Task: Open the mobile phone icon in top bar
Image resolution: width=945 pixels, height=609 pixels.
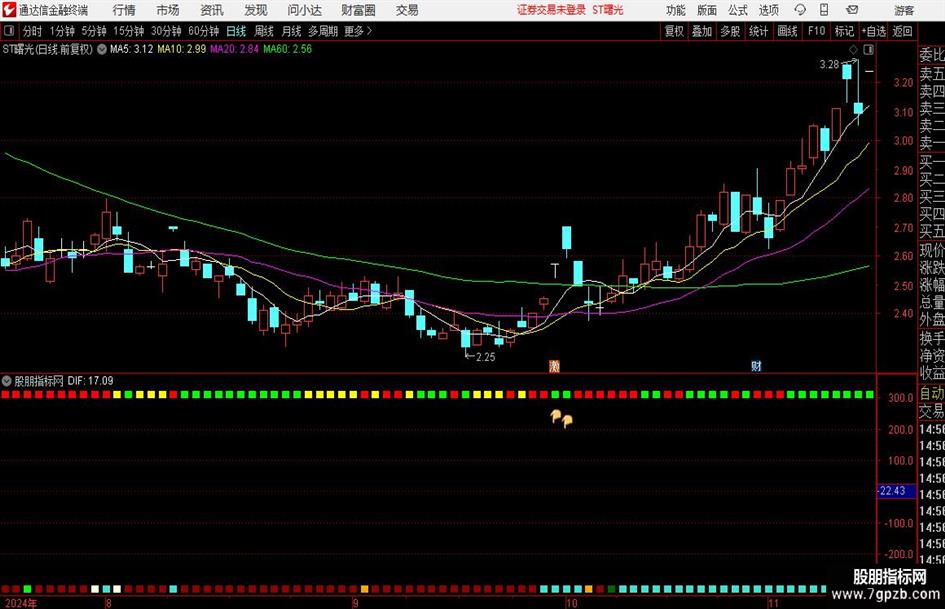Action: pyautogui.click(x=824, y=10)
